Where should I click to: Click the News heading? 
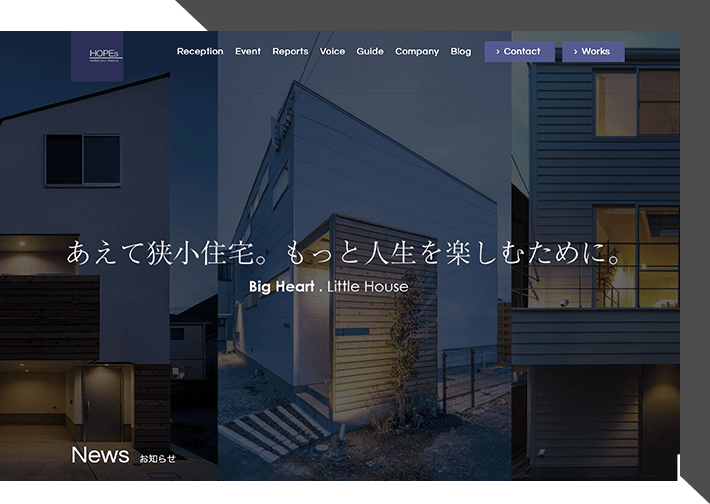point(101,455)
